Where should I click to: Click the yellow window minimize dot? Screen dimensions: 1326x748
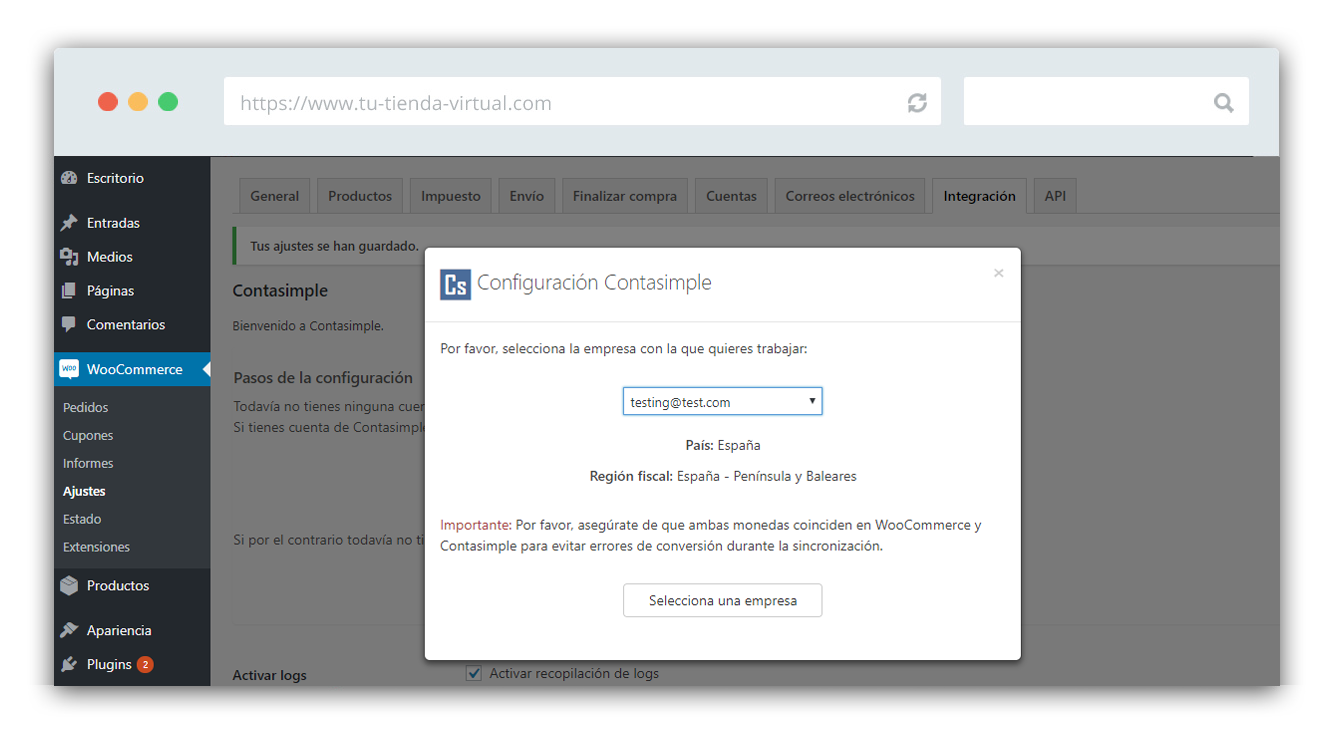tap(138, 102)
